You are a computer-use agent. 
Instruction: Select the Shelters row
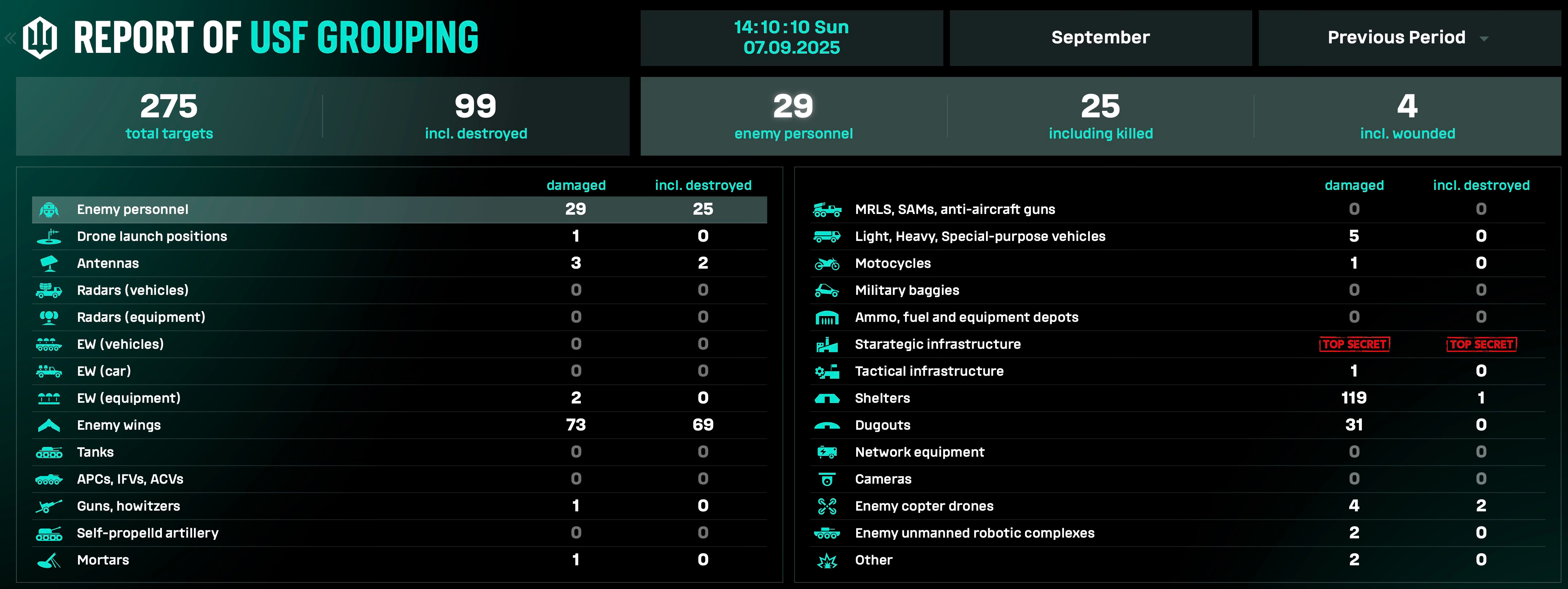882,398
